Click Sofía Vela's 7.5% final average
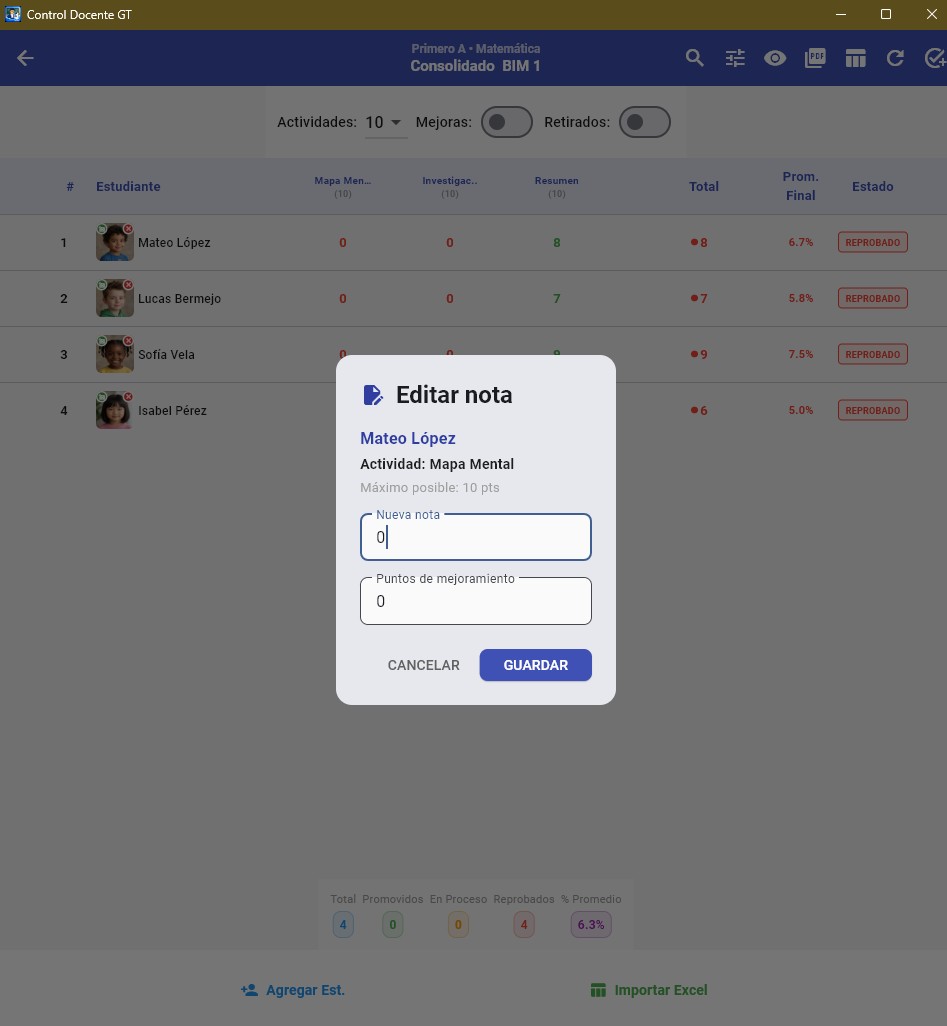 pyautogui.click(x=800, y=354)
